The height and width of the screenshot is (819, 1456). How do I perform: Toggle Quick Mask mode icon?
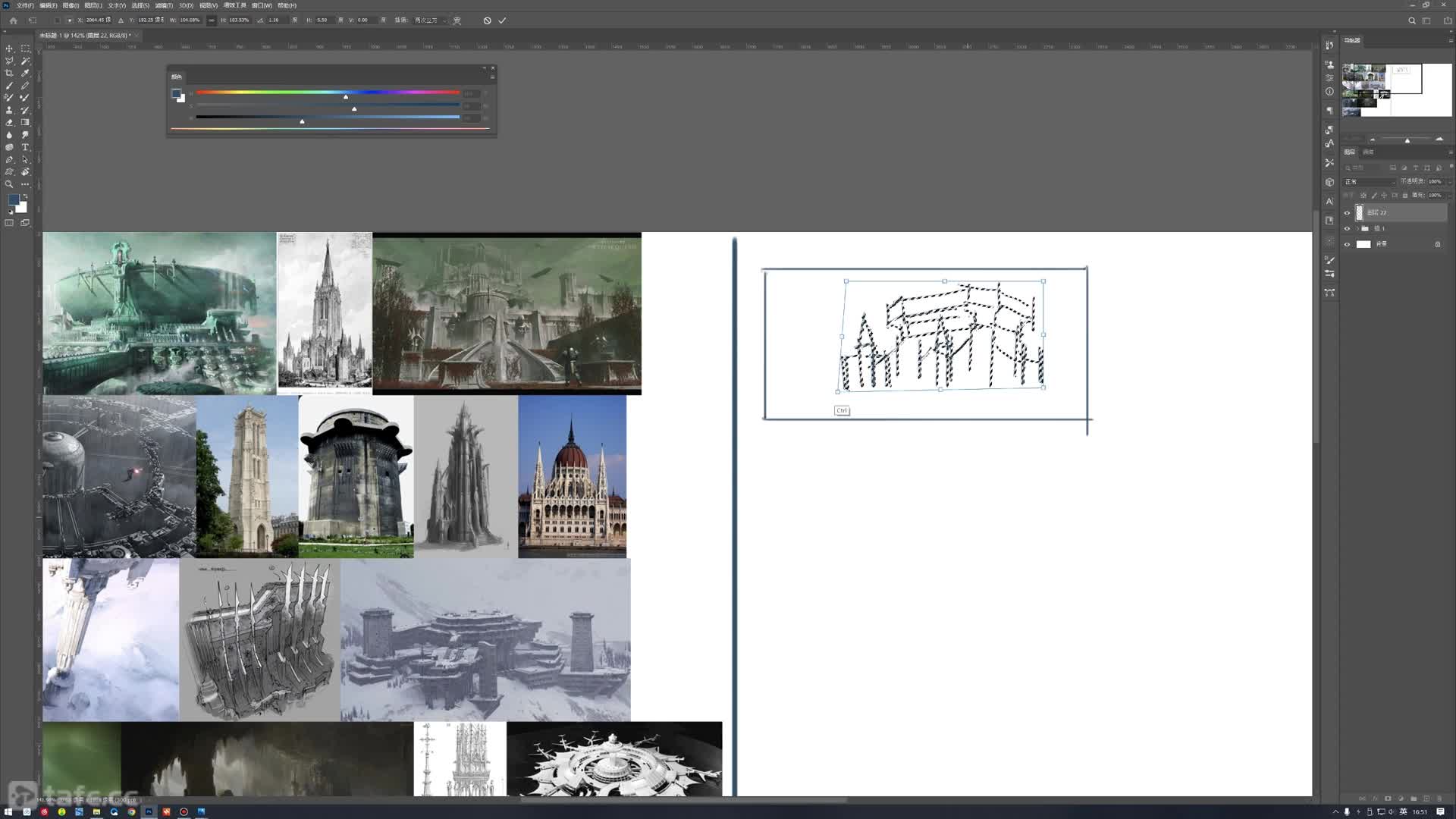pos(9,223)
